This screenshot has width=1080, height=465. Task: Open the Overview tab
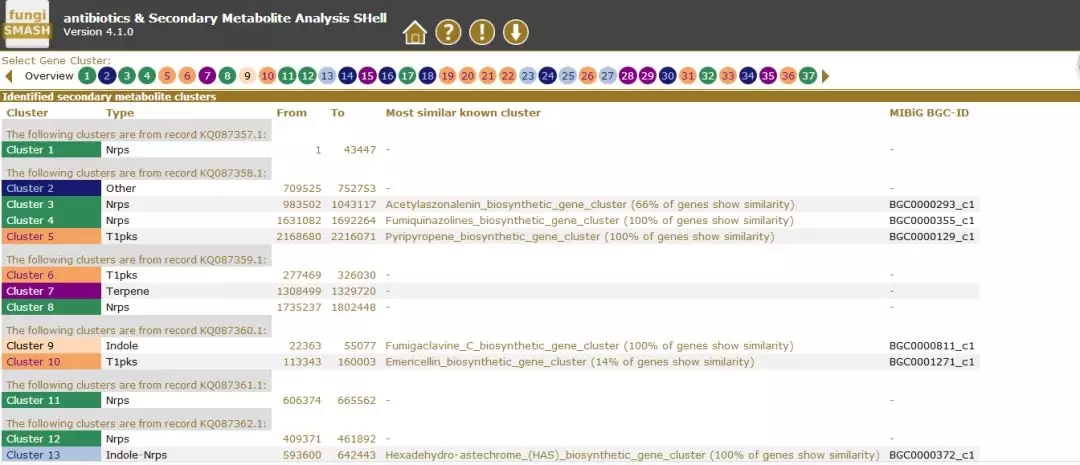click(x=48, y=76)
